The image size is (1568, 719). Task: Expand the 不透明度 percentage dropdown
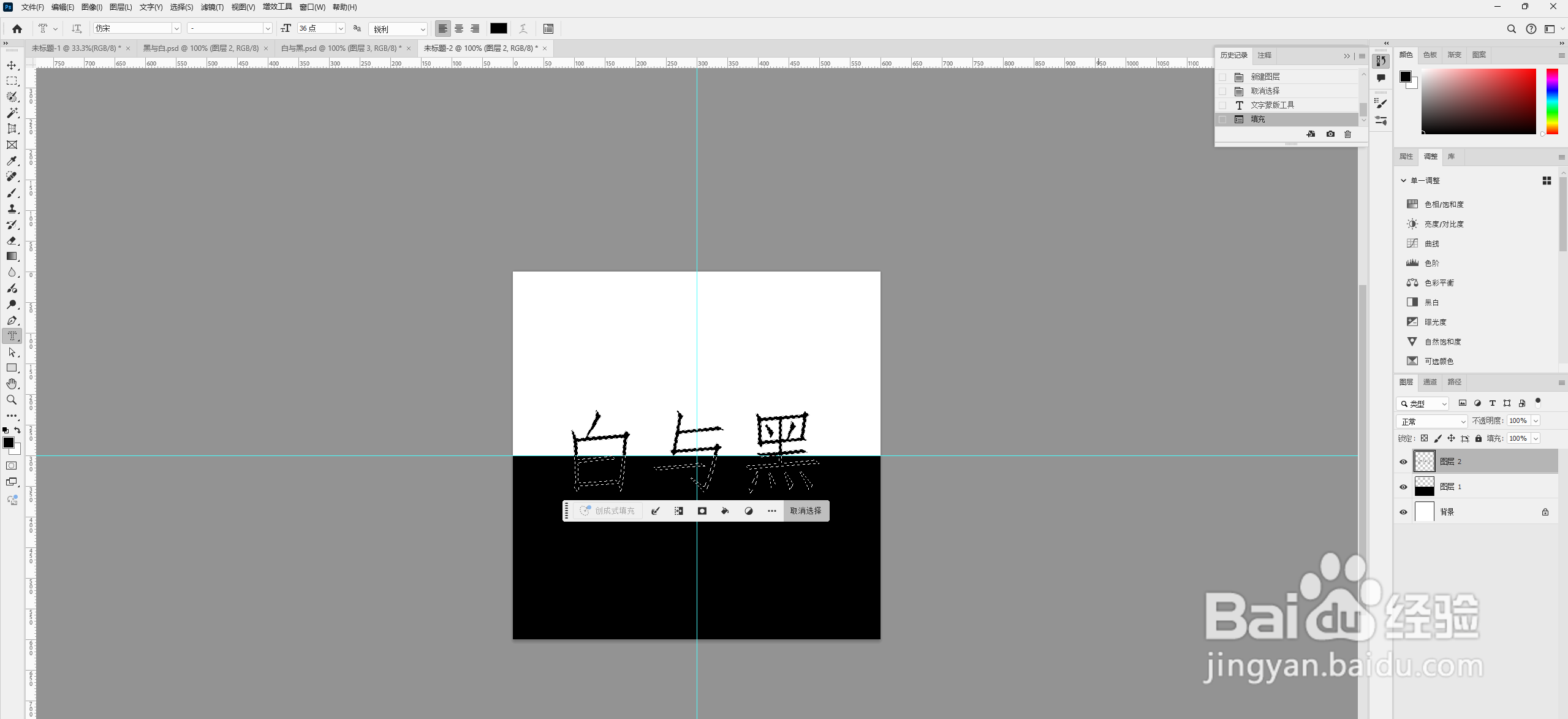1534,420
